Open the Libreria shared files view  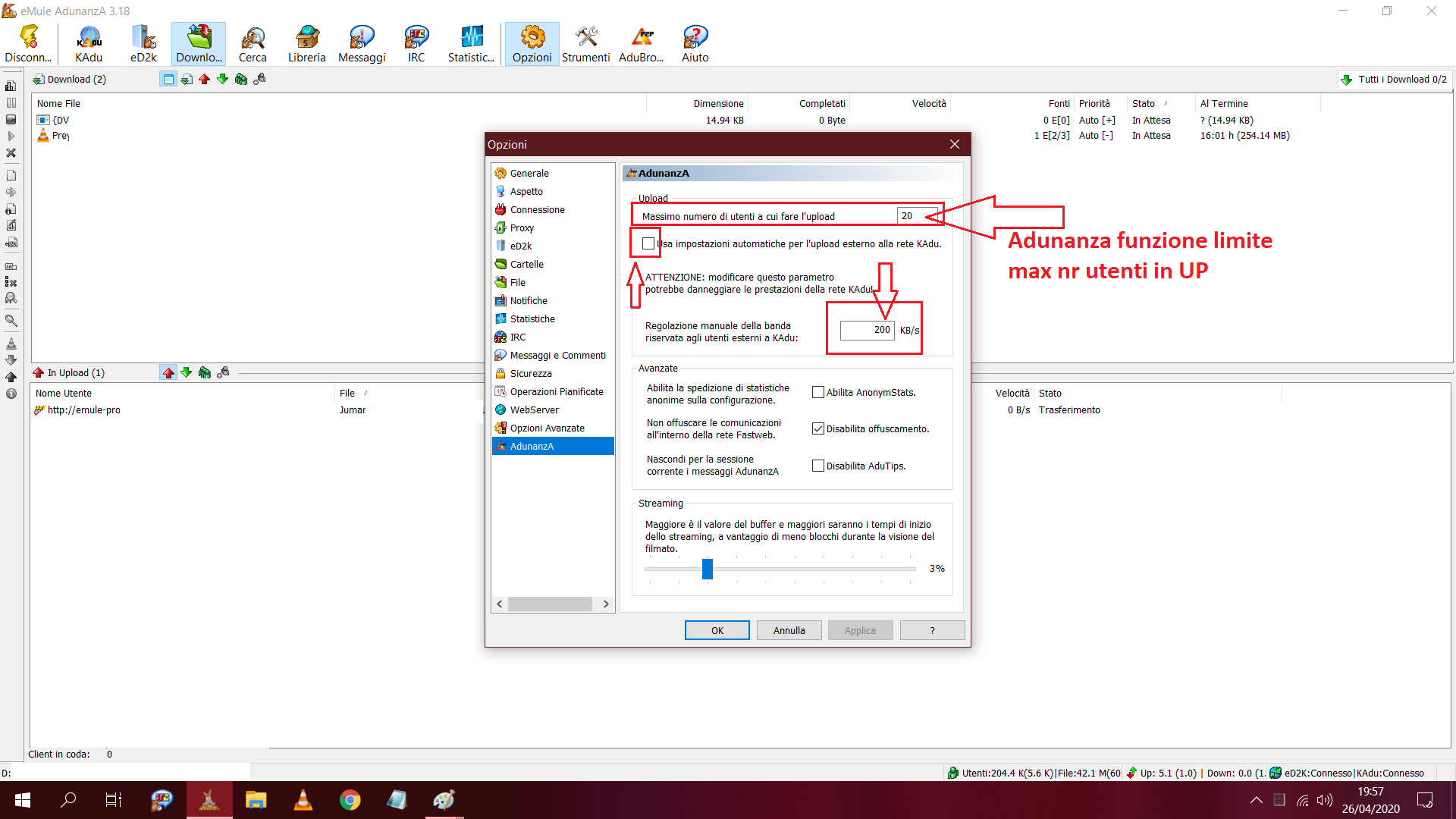pos(307,43)
